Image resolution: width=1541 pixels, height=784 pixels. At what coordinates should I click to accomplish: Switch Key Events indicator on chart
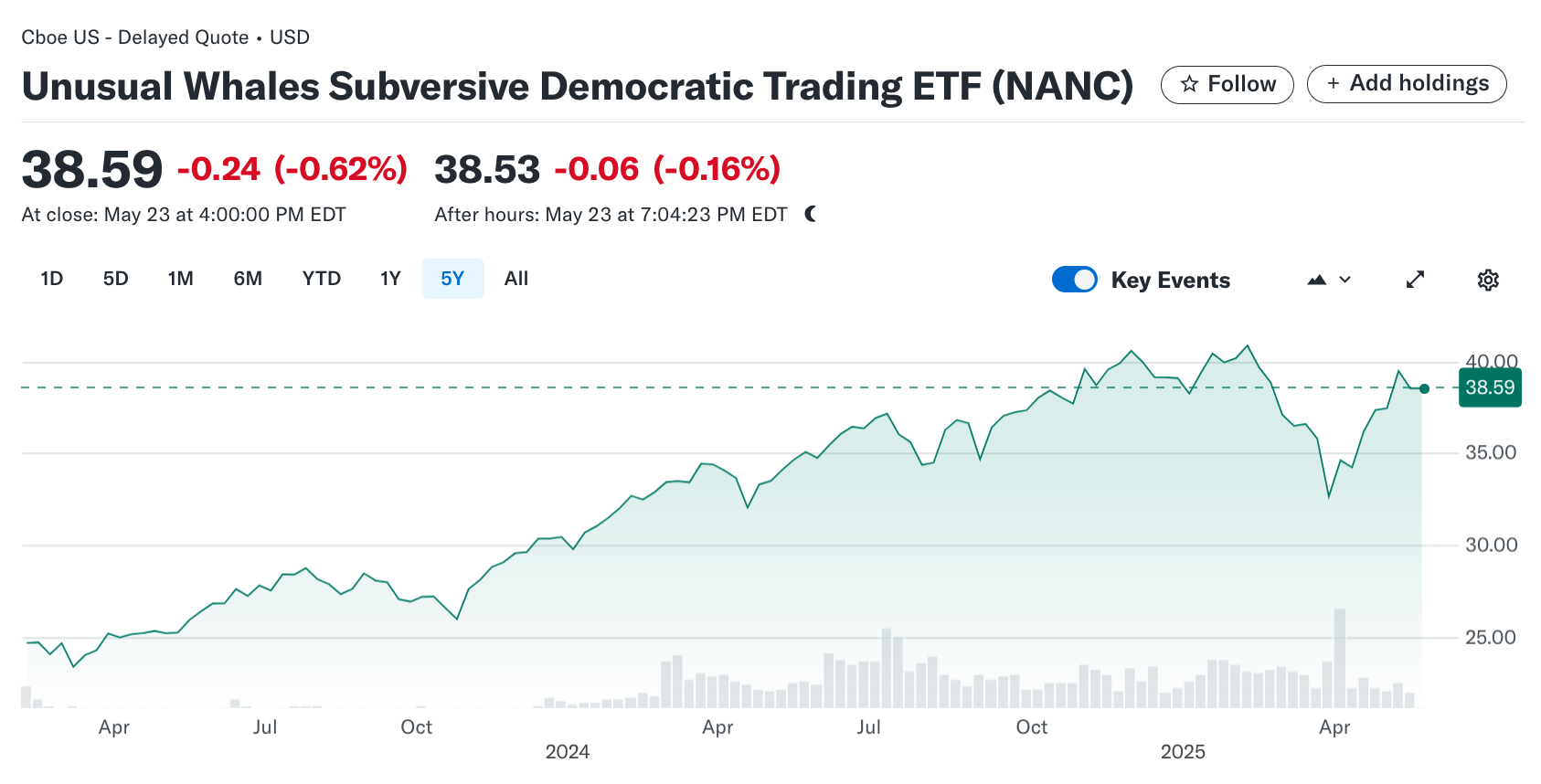point(1074,279)
